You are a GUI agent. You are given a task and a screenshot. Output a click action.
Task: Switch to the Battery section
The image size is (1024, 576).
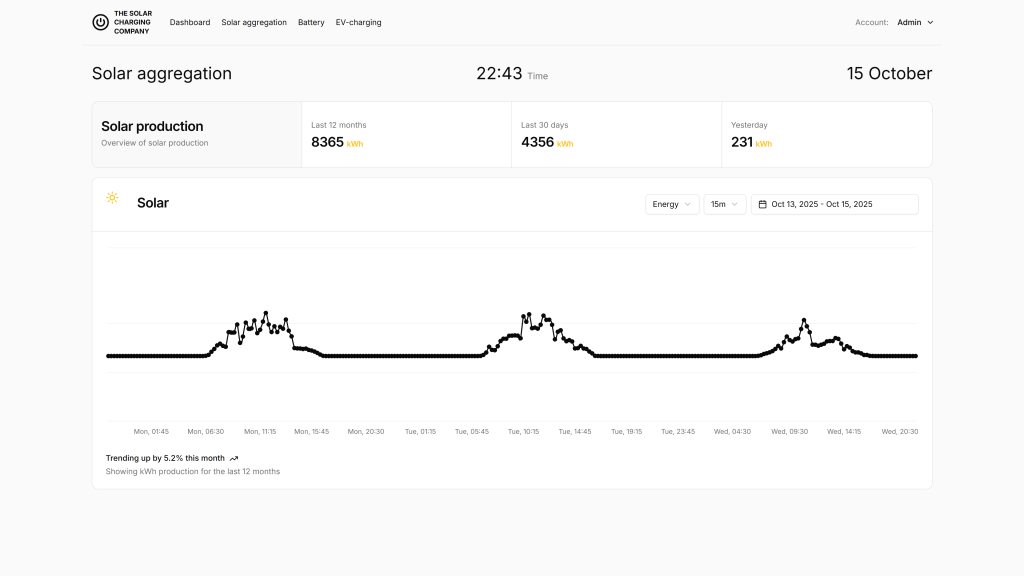(311, 22)
